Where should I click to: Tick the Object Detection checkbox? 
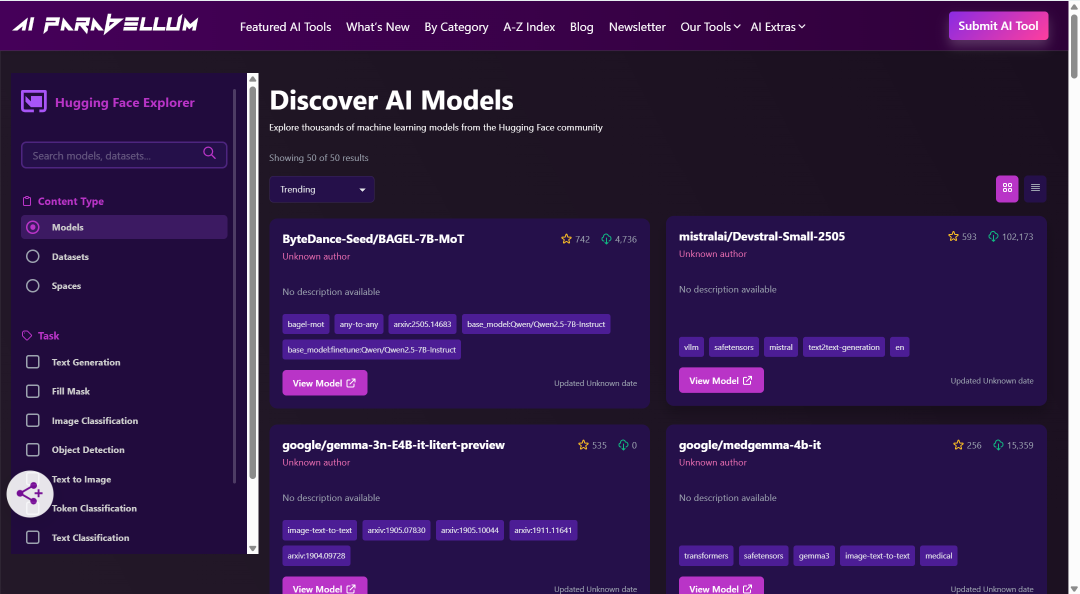tap(32, 449)
